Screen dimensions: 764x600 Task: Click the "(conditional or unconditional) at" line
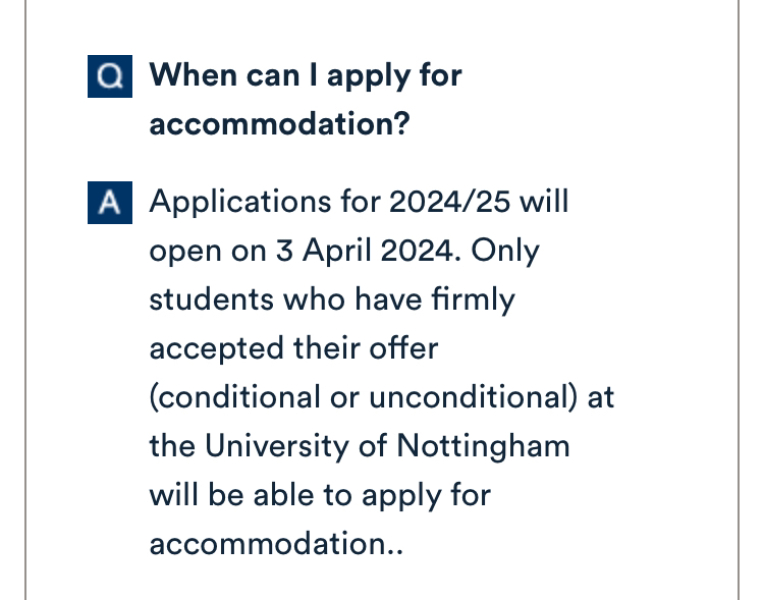pos(381,397)
